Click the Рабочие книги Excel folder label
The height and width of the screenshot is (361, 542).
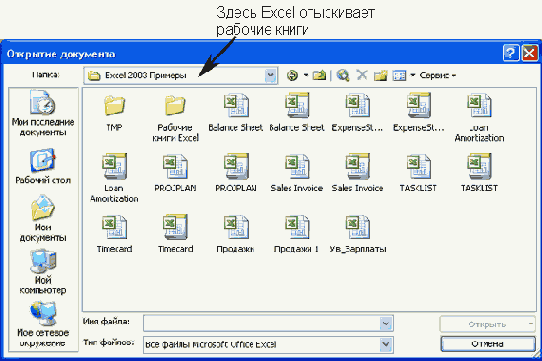175,133
